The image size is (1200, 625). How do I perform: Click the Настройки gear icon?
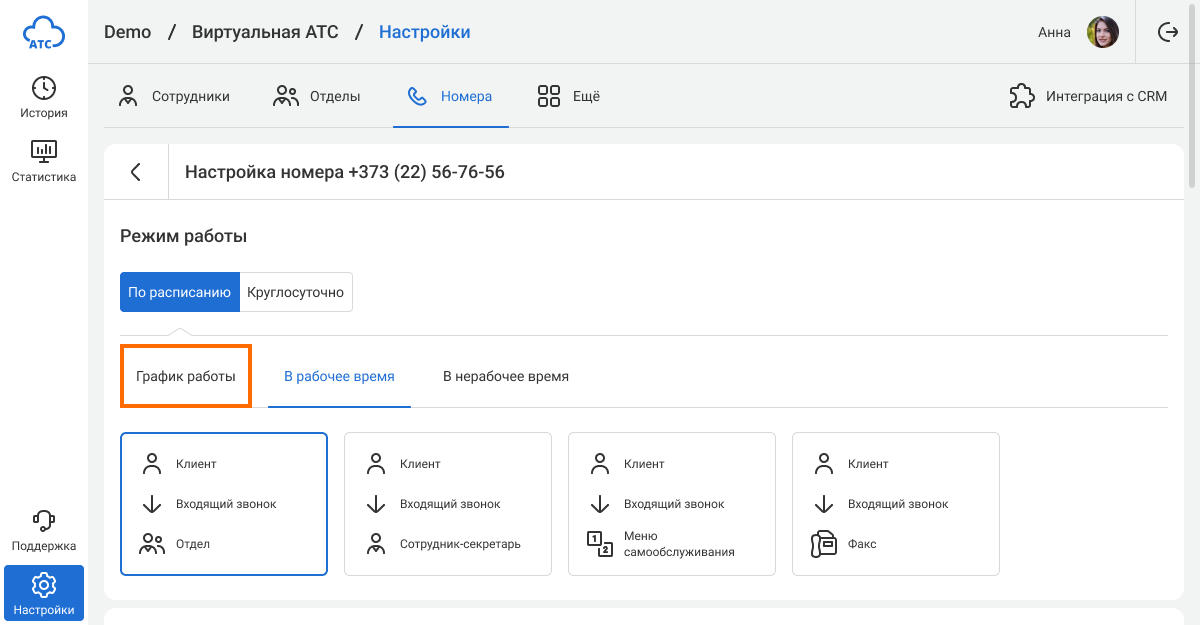(44, 584)
